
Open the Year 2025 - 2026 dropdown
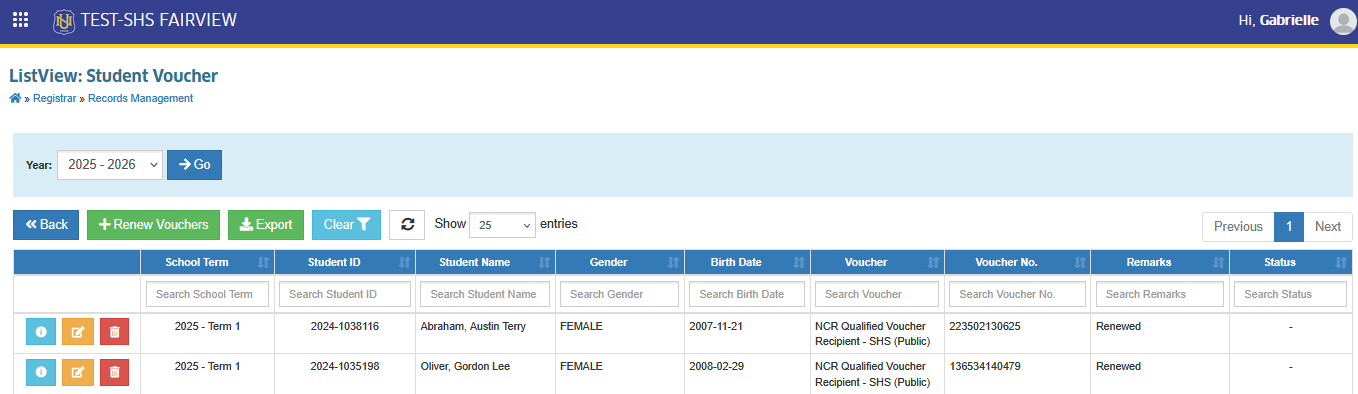(110, 165)
